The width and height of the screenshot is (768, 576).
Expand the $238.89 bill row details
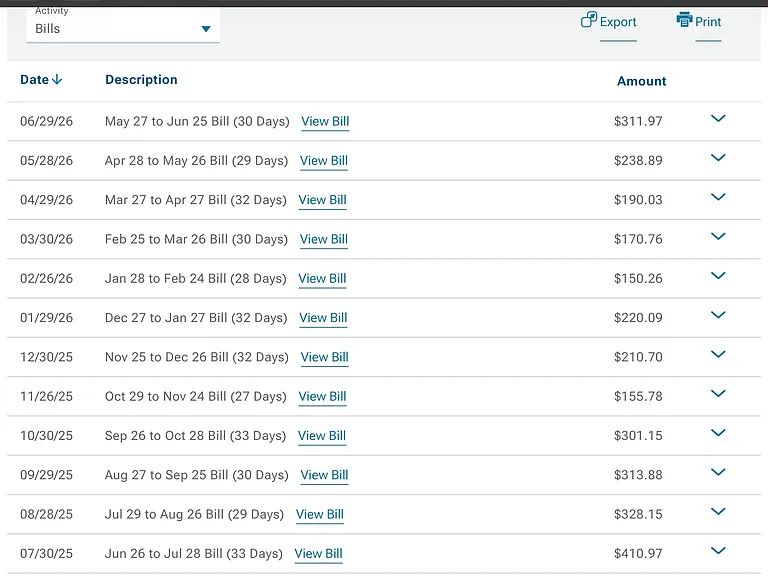[718, 158]
